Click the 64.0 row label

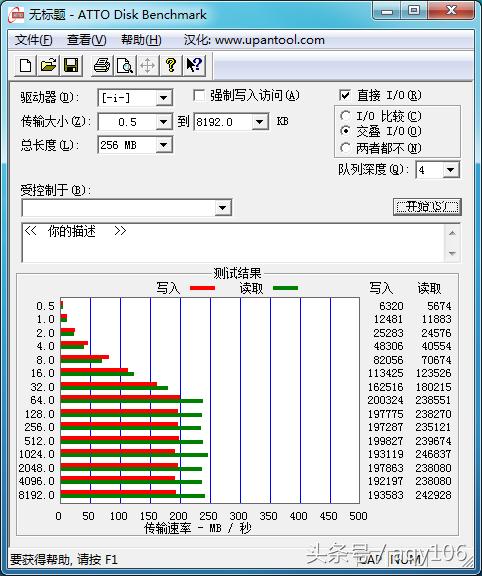click(43, 400)
